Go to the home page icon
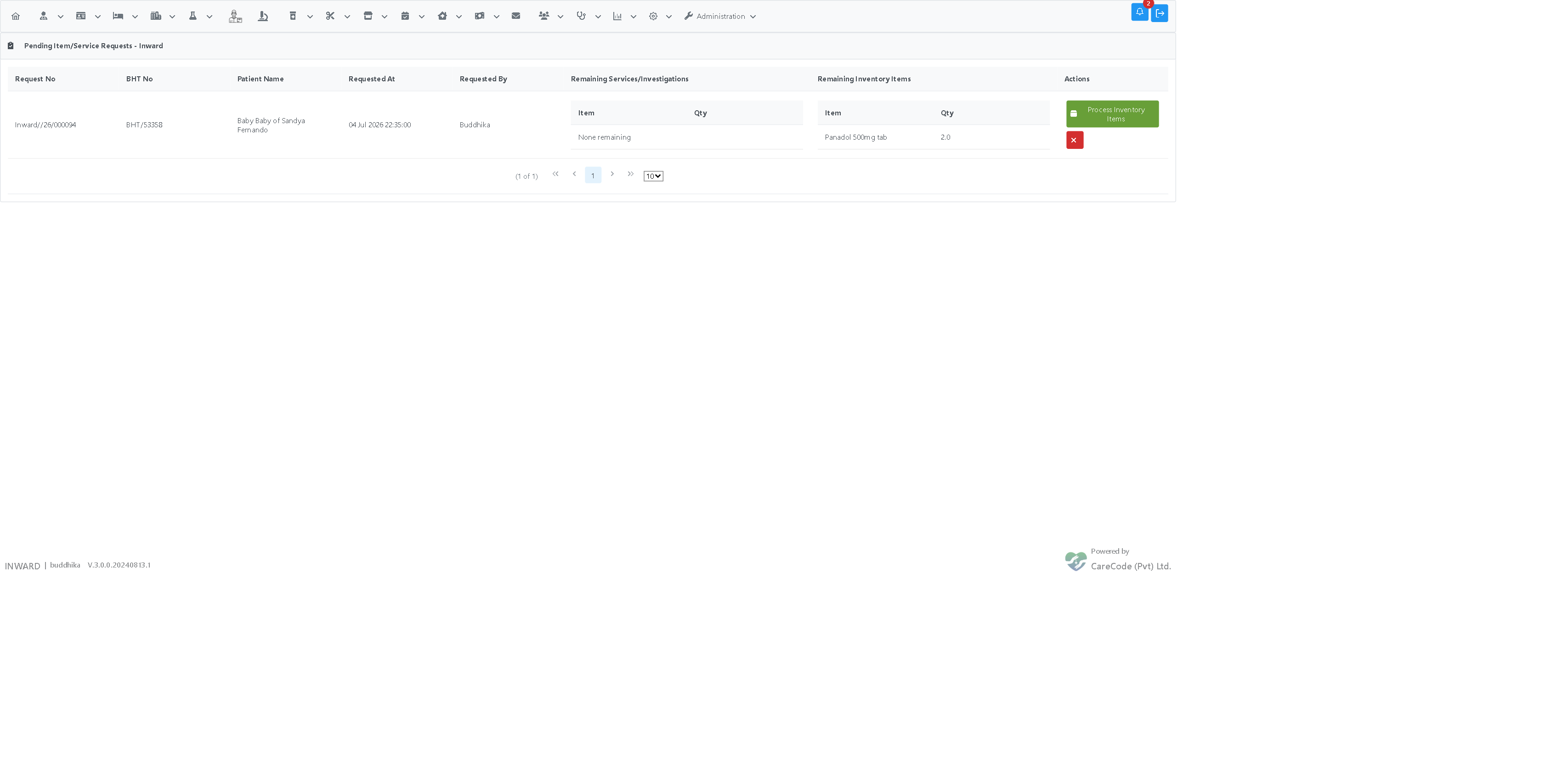This screenshot has width=1568, height=772. 16,17
